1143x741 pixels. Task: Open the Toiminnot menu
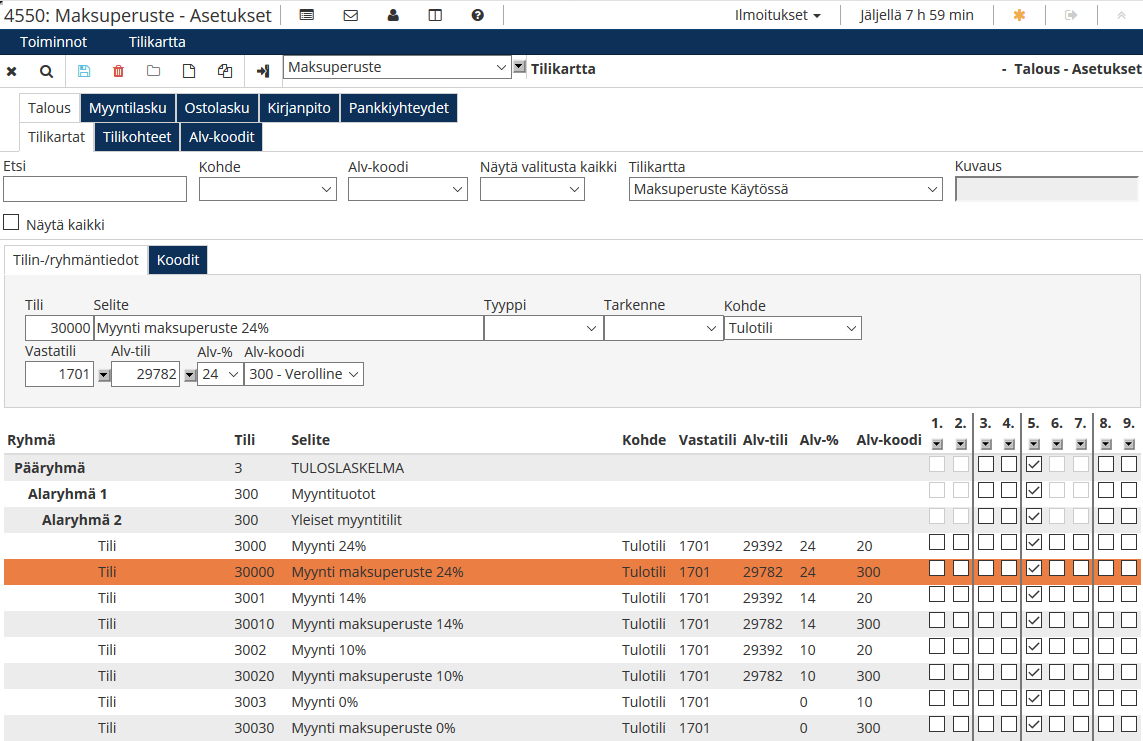click(53, 42)
